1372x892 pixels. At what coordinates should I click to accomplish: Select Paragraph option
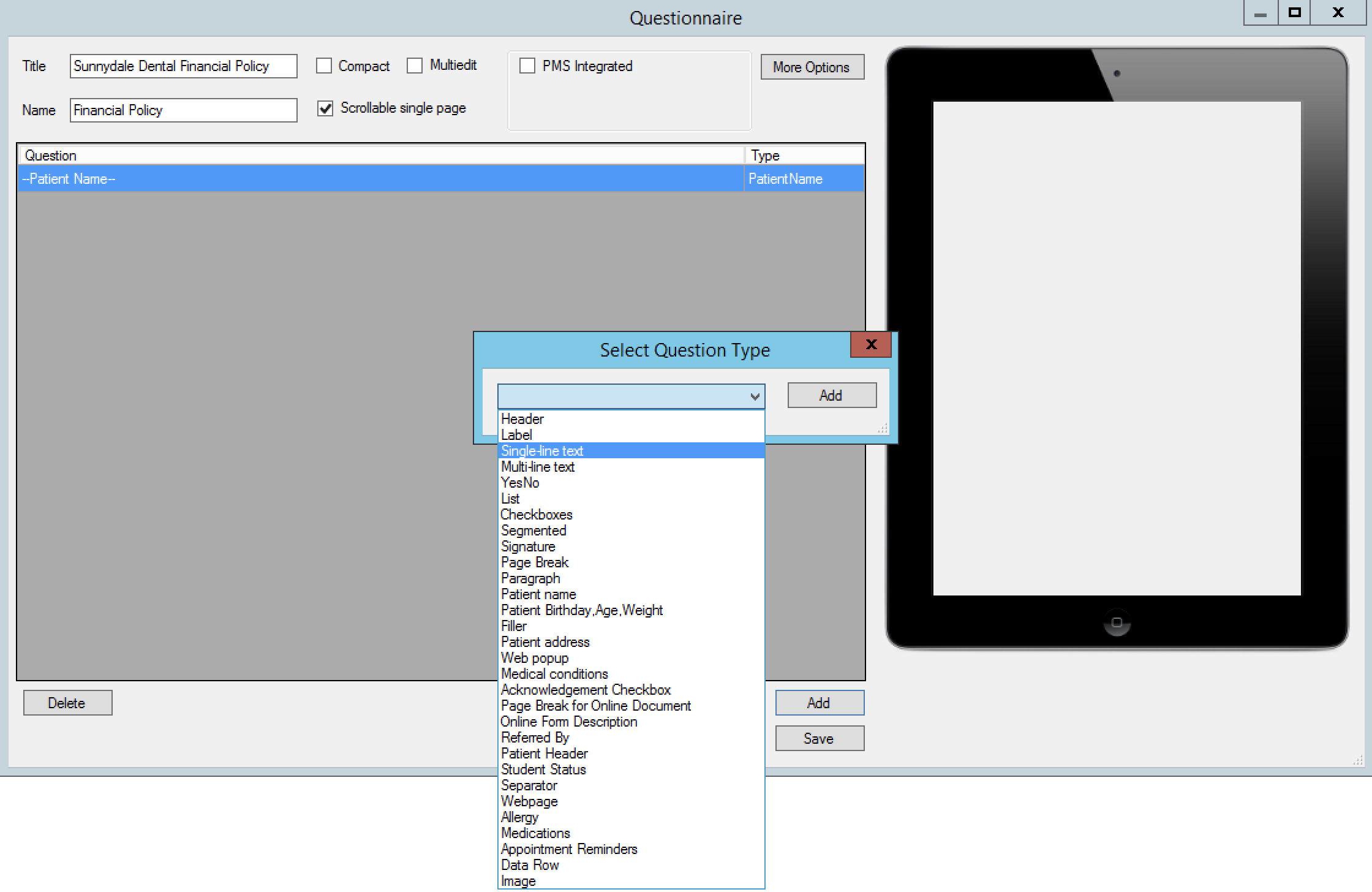631,578
